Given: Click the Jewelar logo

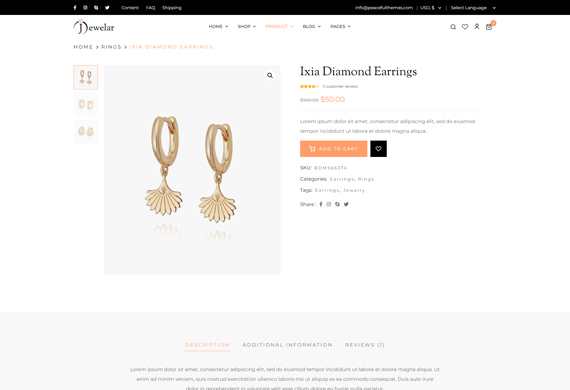Looking at the screenshot, I should click(94, 27).
